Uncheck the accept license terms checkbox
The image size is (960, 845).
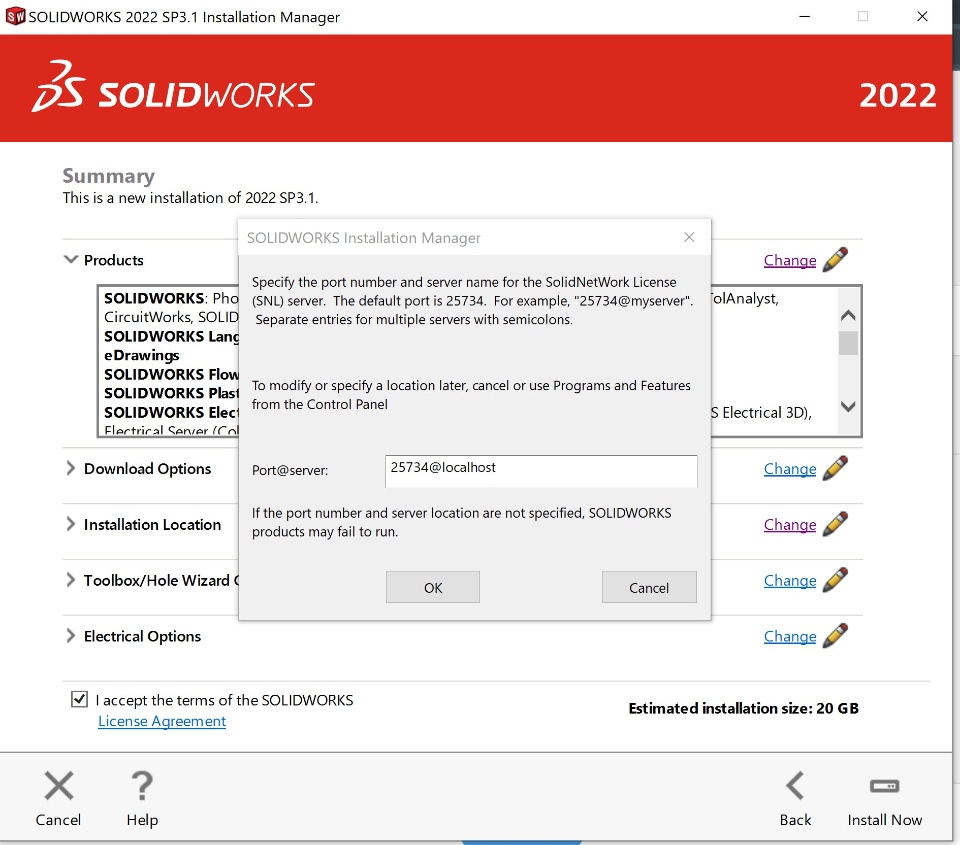click(x=80, y=699)
